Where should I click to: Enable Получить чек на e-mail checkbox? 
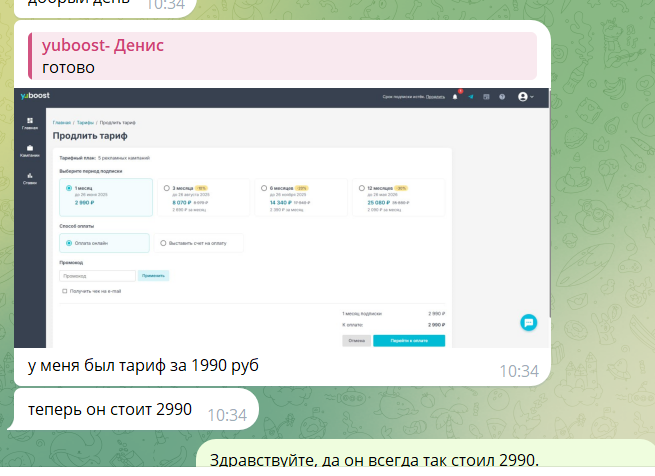tap(65, 291)
